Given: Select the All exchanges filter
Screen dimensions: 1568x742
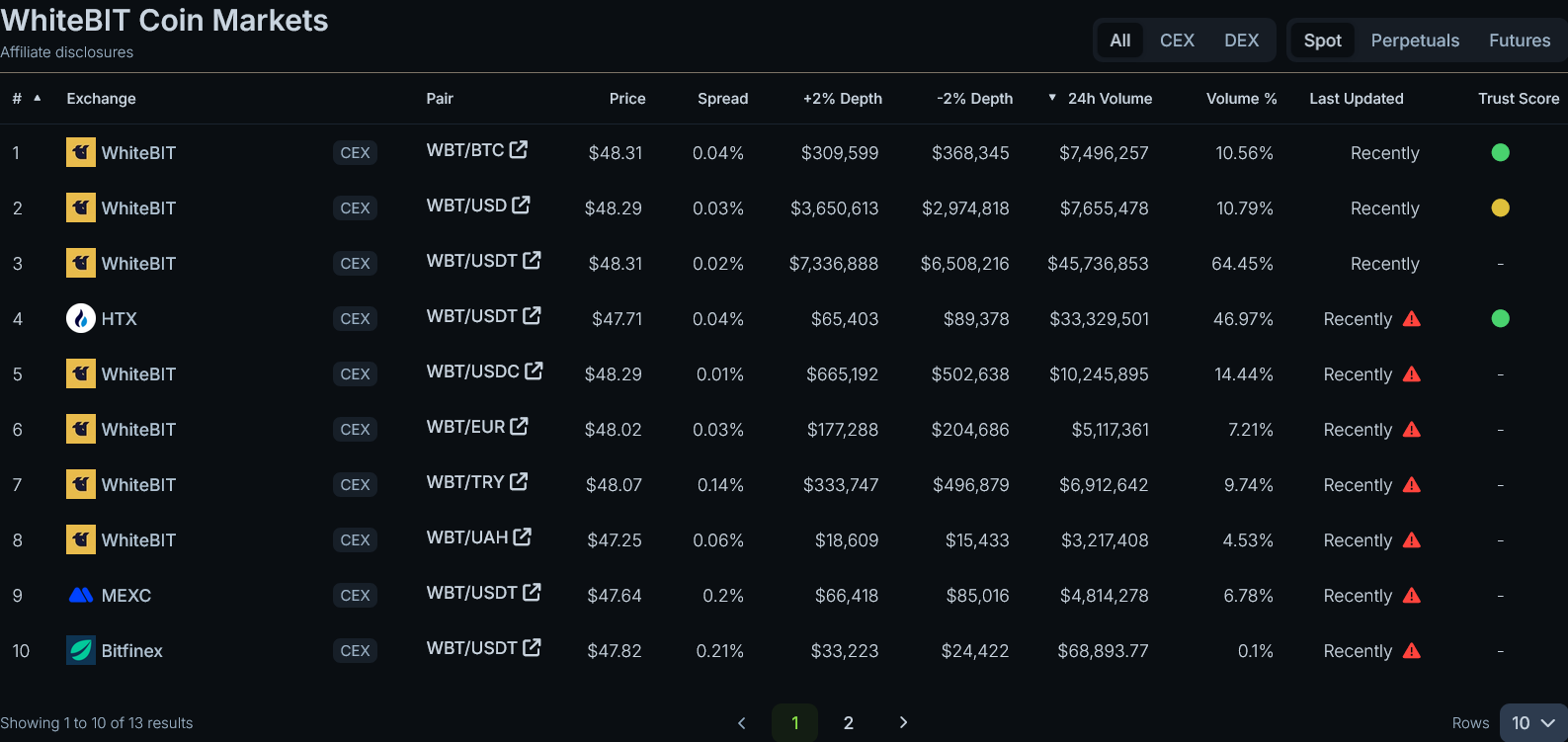Looking at the screenshot, I should click(x=1119, y=41).
